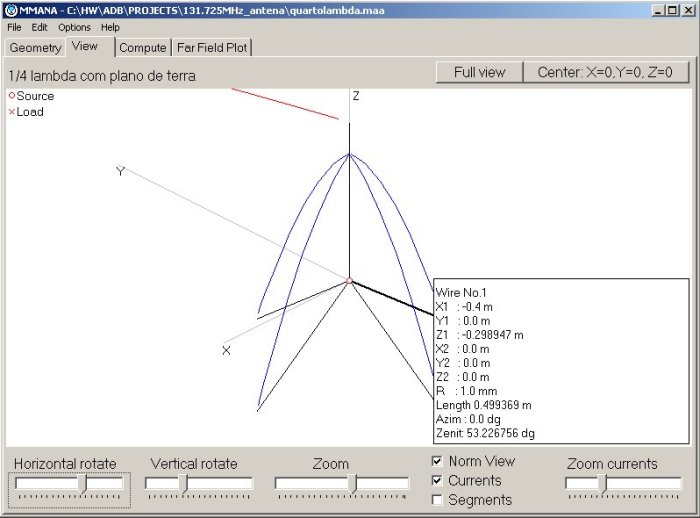Click the Vertical rotate slider handle
700x518 pixels.
[183, 484]
